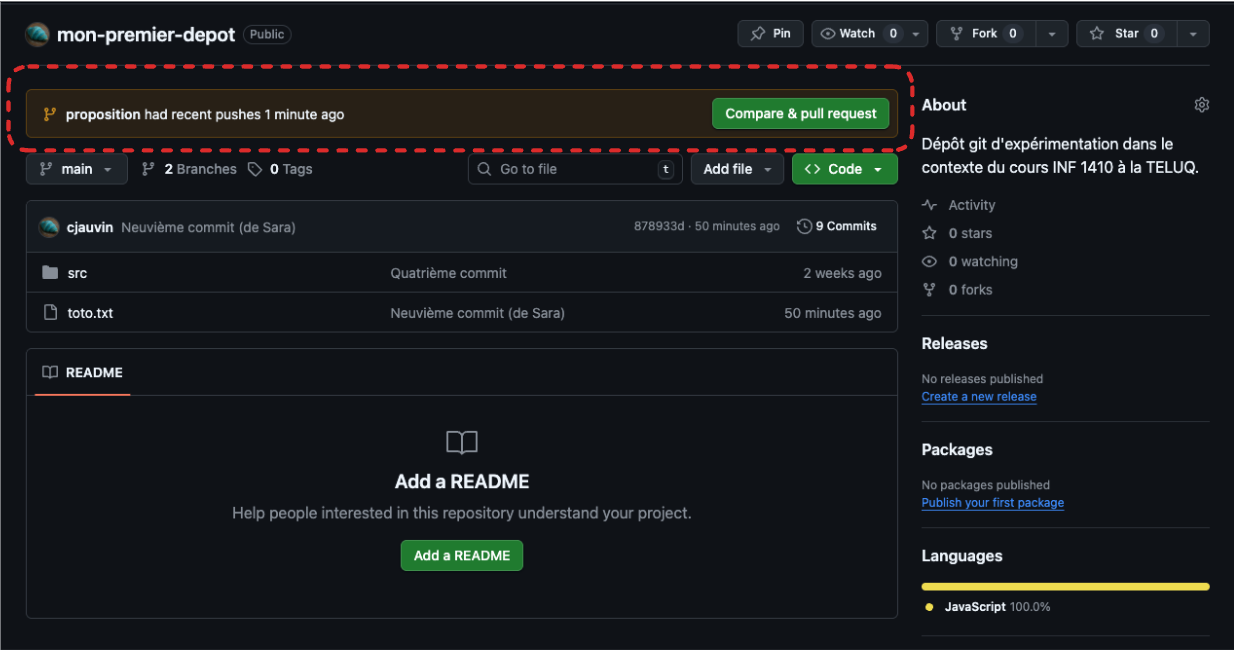Click the src folder icon
The height and width of the screenshot is (650, 1234).
[x=50, y=273]
